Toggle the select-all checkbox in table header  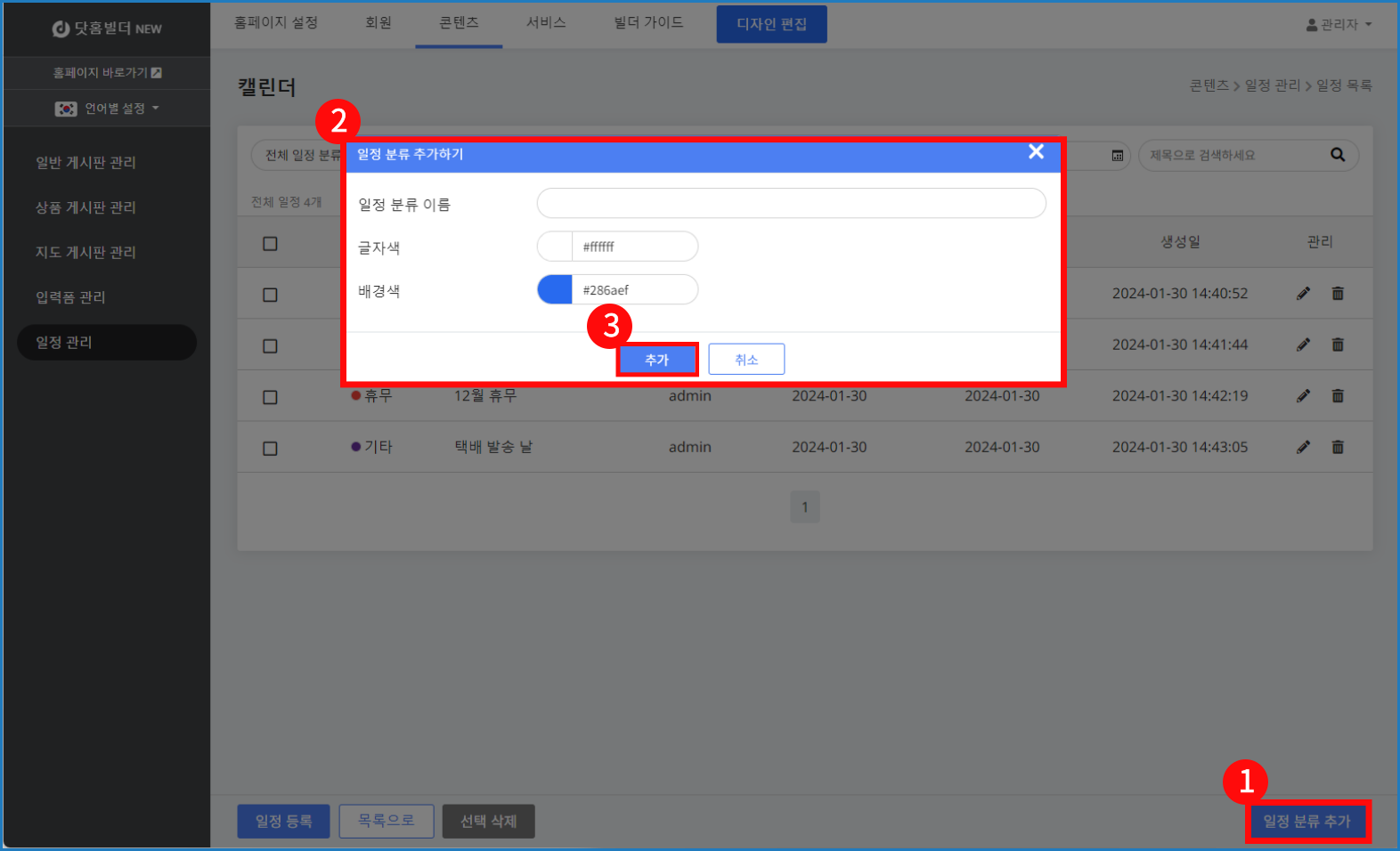point(270,244)
